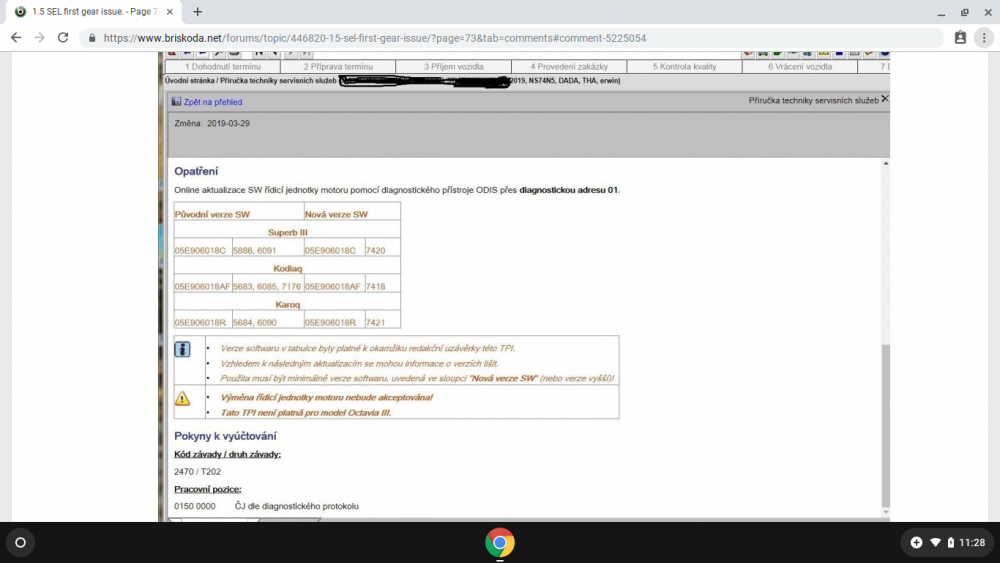Click the plus notification icon in tray
Image resolution: width=1000 pixels, height=563 pixels.
916,543
